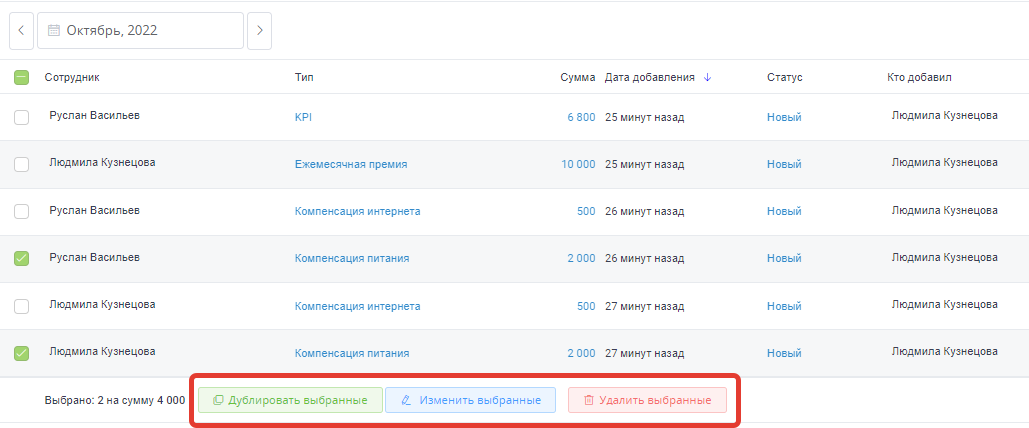Click the Сотрудник column header
The image size is (1029, 428).
point(72,77)
